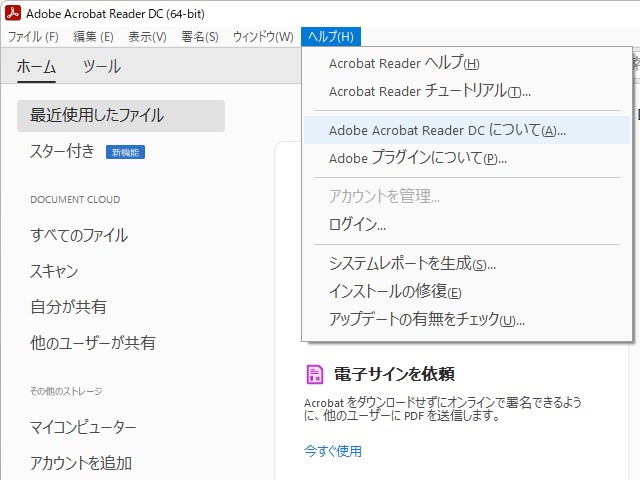Select Adobe Acrobat Reader DC について(A)

pyautogui.click(x=467, y=130)
